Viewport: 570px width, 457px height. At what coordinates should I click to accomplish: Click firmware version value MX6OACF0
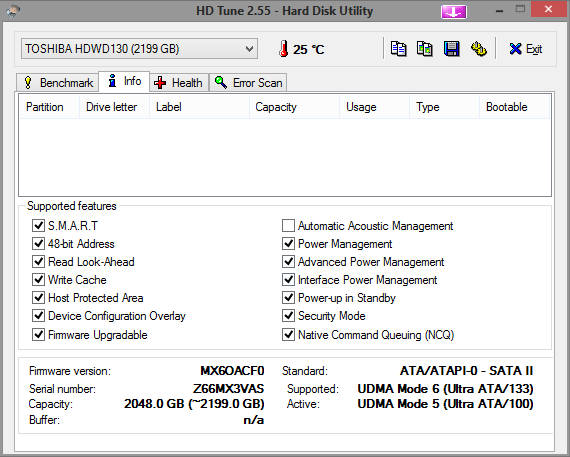[x=232, y=371]
